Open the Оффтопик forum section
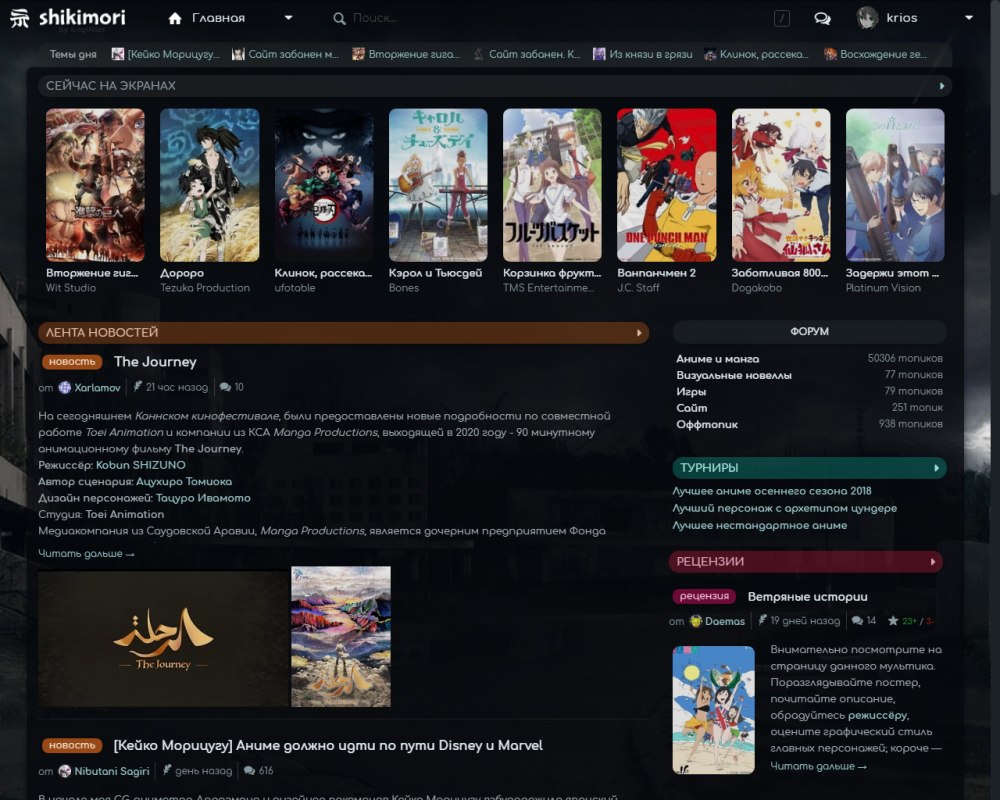 tap(707, 425)
